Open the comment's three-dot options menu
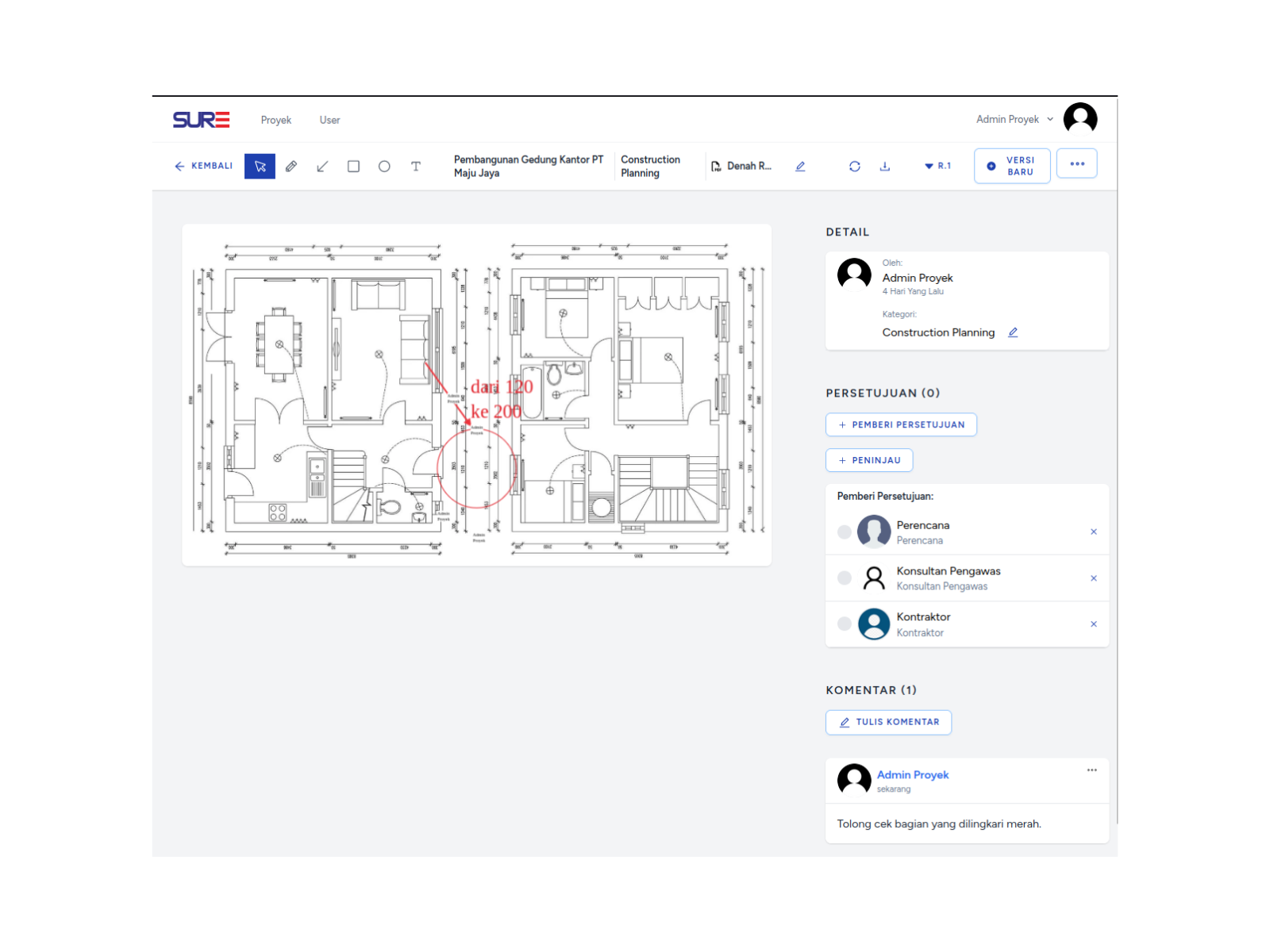The width and height of the screenshot is (1270, 952). [x=1091, y=770]
